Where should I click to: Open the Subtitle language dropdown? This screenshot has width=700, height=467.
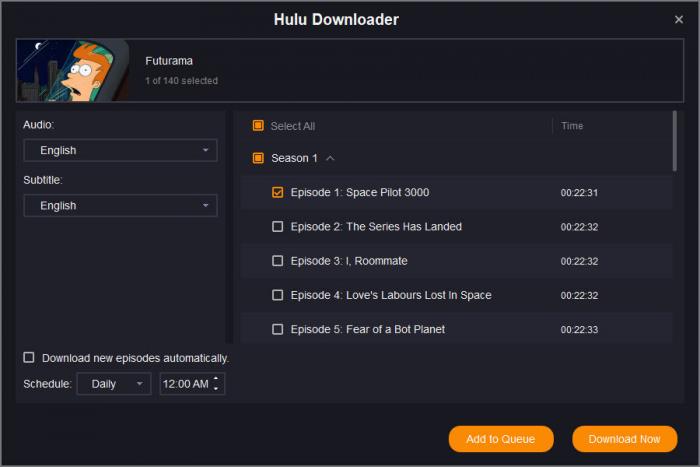click(120, 205)
